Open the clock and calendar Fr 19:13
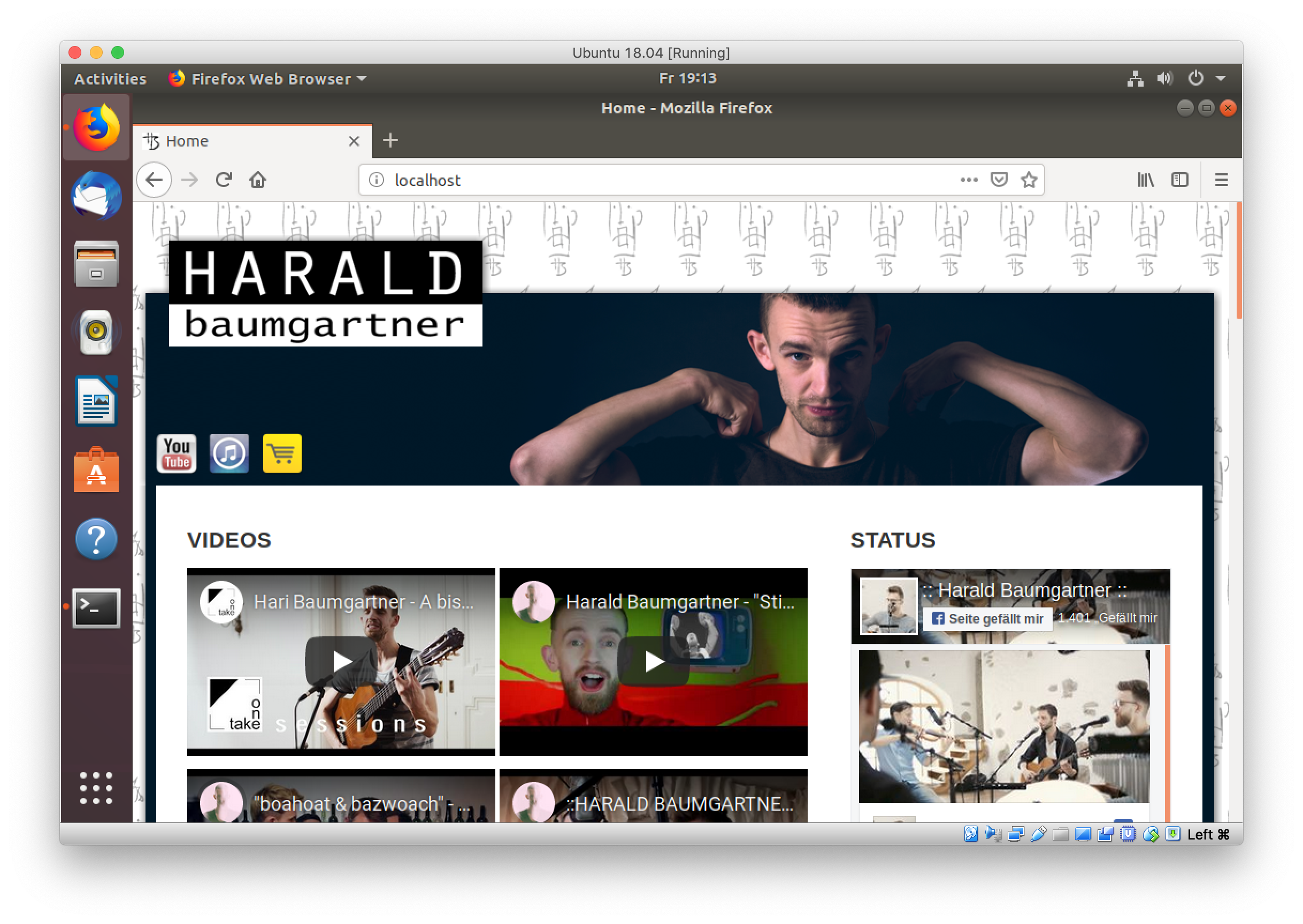 pyautogui.click(x=687, y=78)
